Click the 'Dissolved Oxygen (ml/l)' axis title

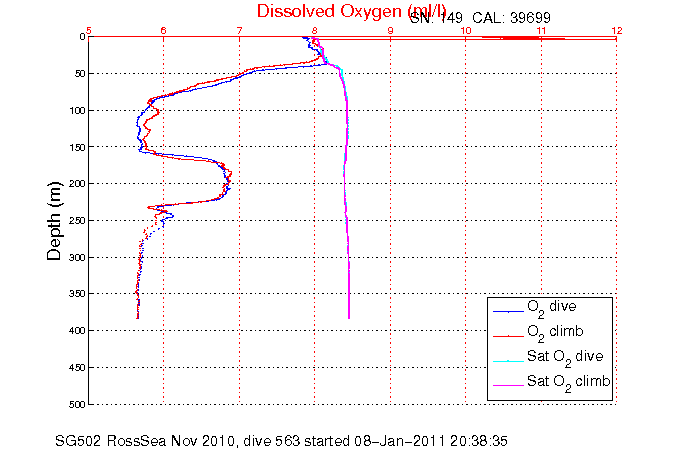point(351,11)
